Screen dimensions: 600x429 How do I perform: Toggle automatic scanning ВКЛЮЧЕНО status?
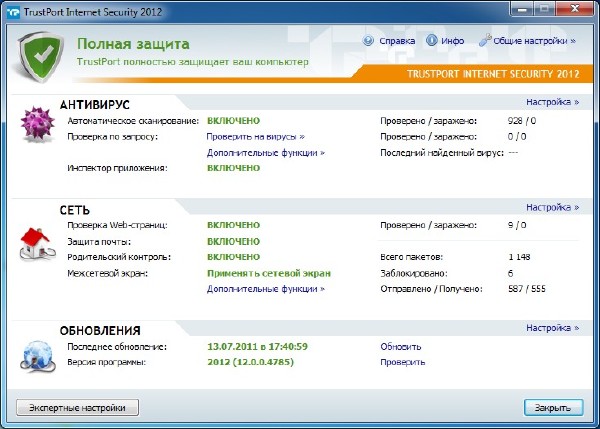click(x=233, y=120)
